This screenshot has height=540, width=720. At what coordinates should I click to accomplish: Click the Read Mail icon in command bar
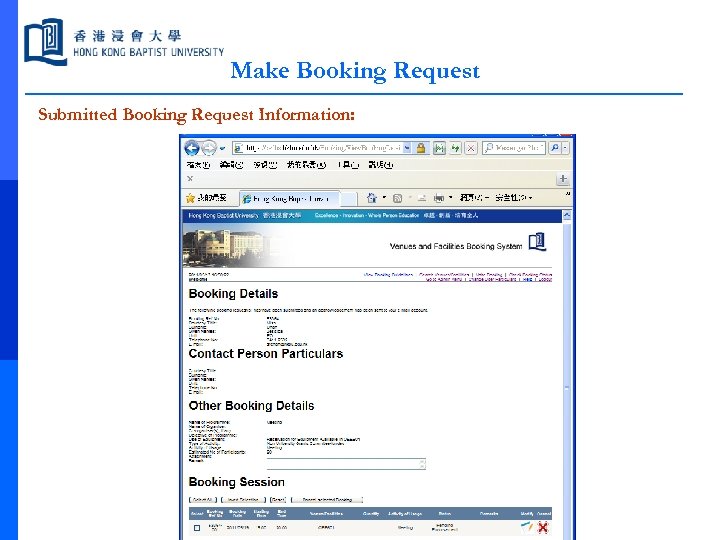[x=422, y=198]
